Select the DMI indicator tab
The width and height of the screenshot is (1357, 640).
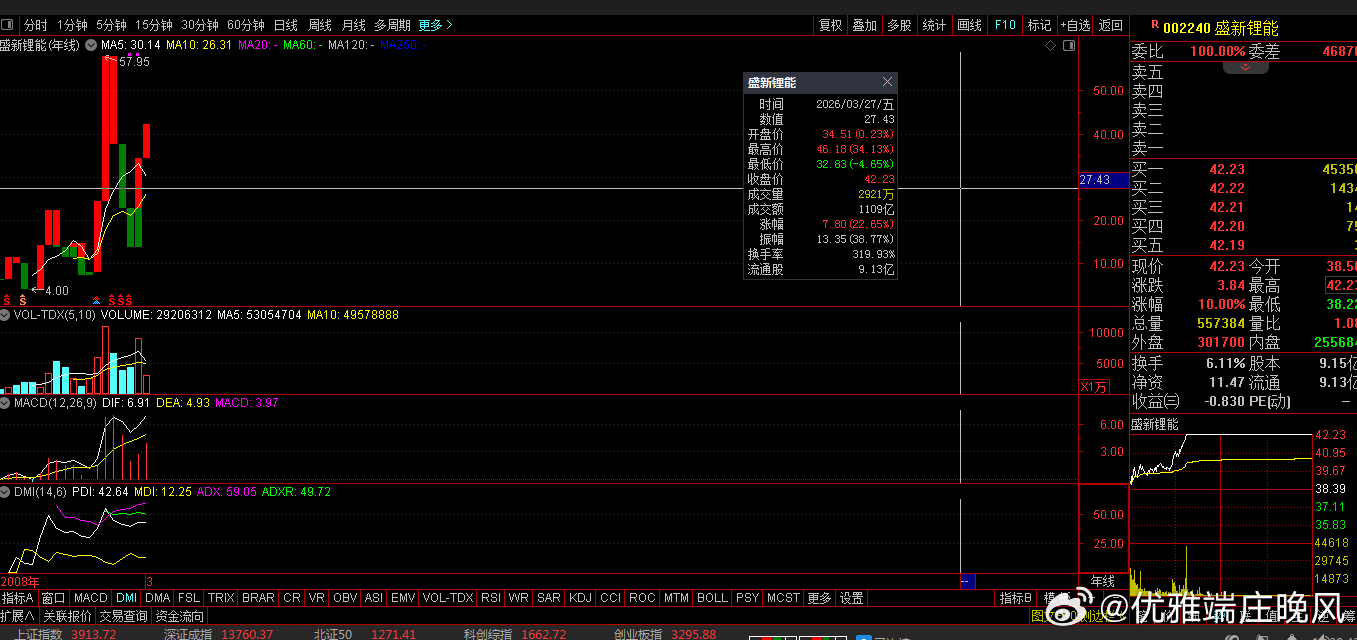pyautogui.click(x=127, y=598)
